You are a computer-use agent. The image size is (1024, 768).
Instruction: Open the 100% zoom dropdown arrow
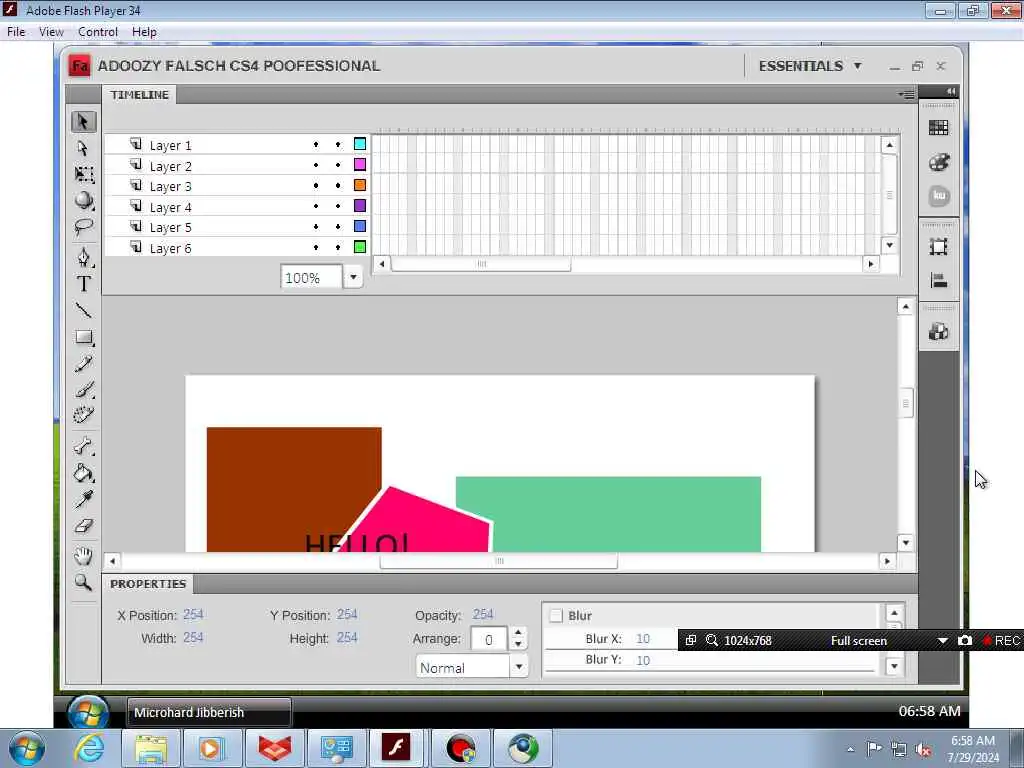353,277
